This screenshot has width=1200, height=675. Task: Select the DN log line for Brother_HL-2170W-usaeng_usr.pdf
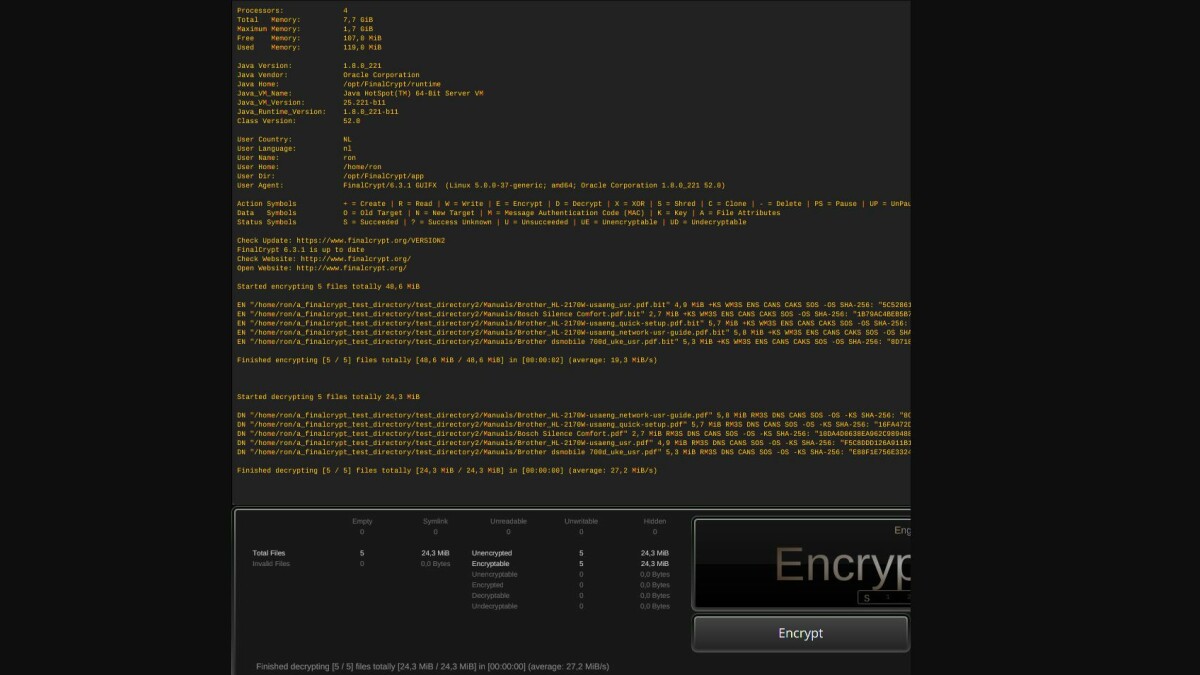pos(573,442)
